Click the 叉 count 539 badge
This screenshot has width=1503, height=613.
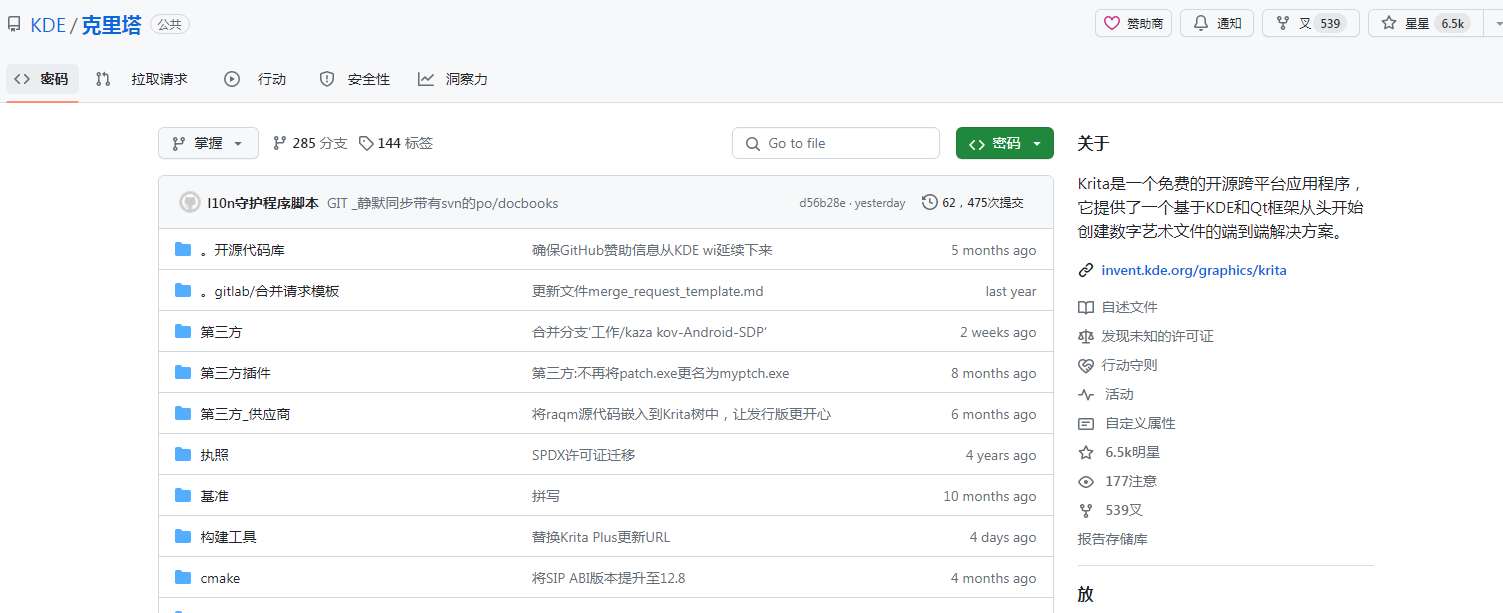pos(1330,23)
